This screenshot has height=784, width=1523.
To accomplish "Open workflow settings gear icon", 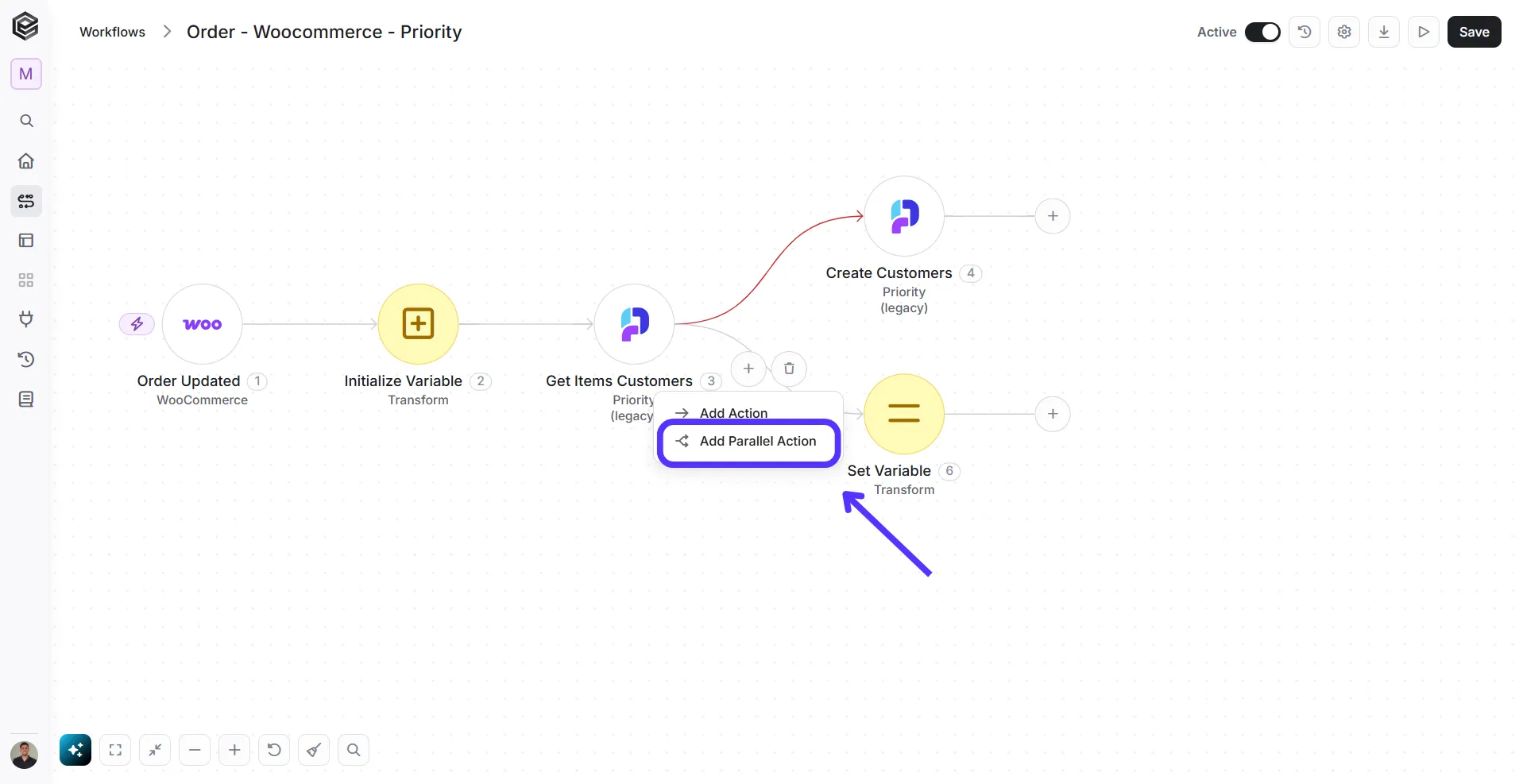I will [1344, 32].
